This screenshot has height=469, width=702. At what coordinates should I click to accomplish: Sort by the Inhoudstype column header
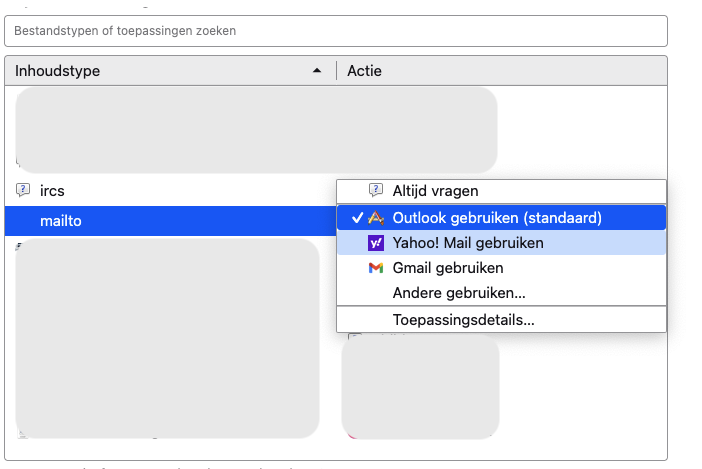pos(170,71)
